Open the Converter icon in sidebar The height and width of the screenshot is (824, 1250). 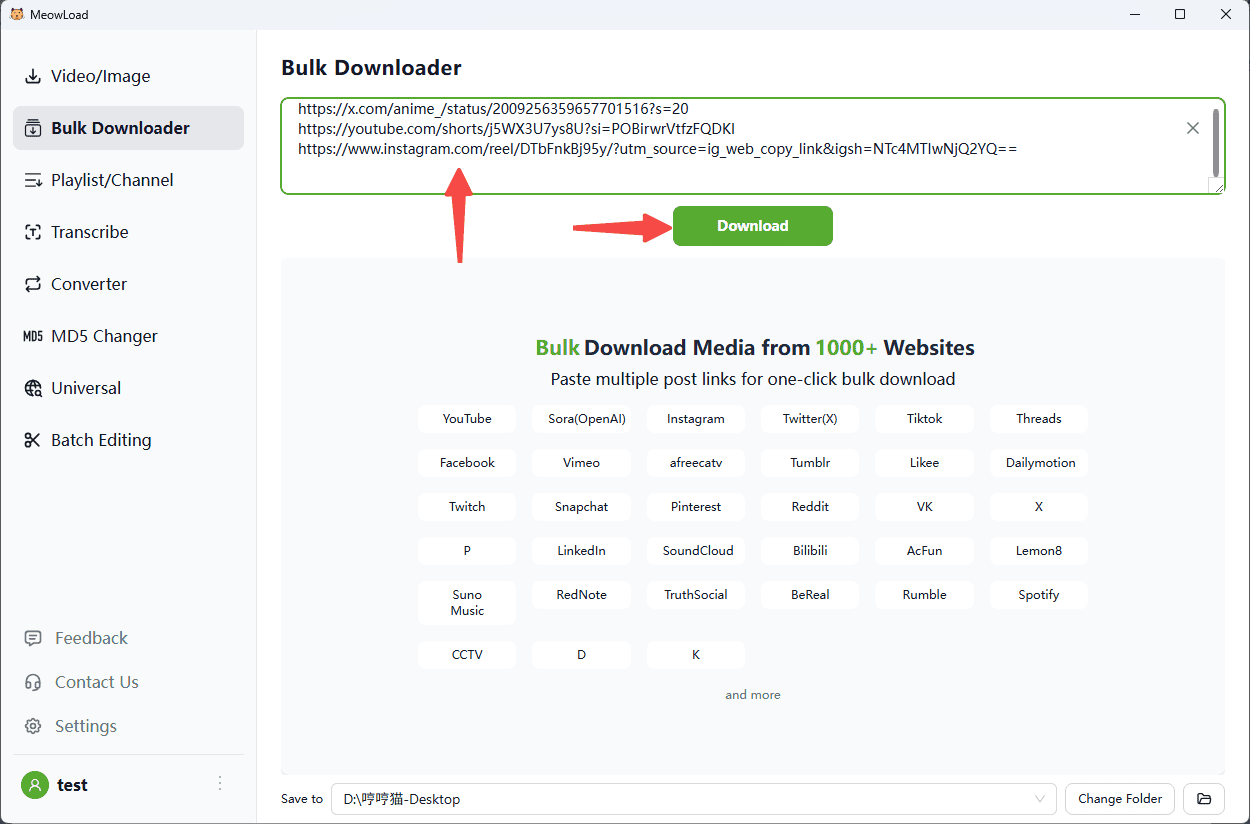click(x=33, y=284)
